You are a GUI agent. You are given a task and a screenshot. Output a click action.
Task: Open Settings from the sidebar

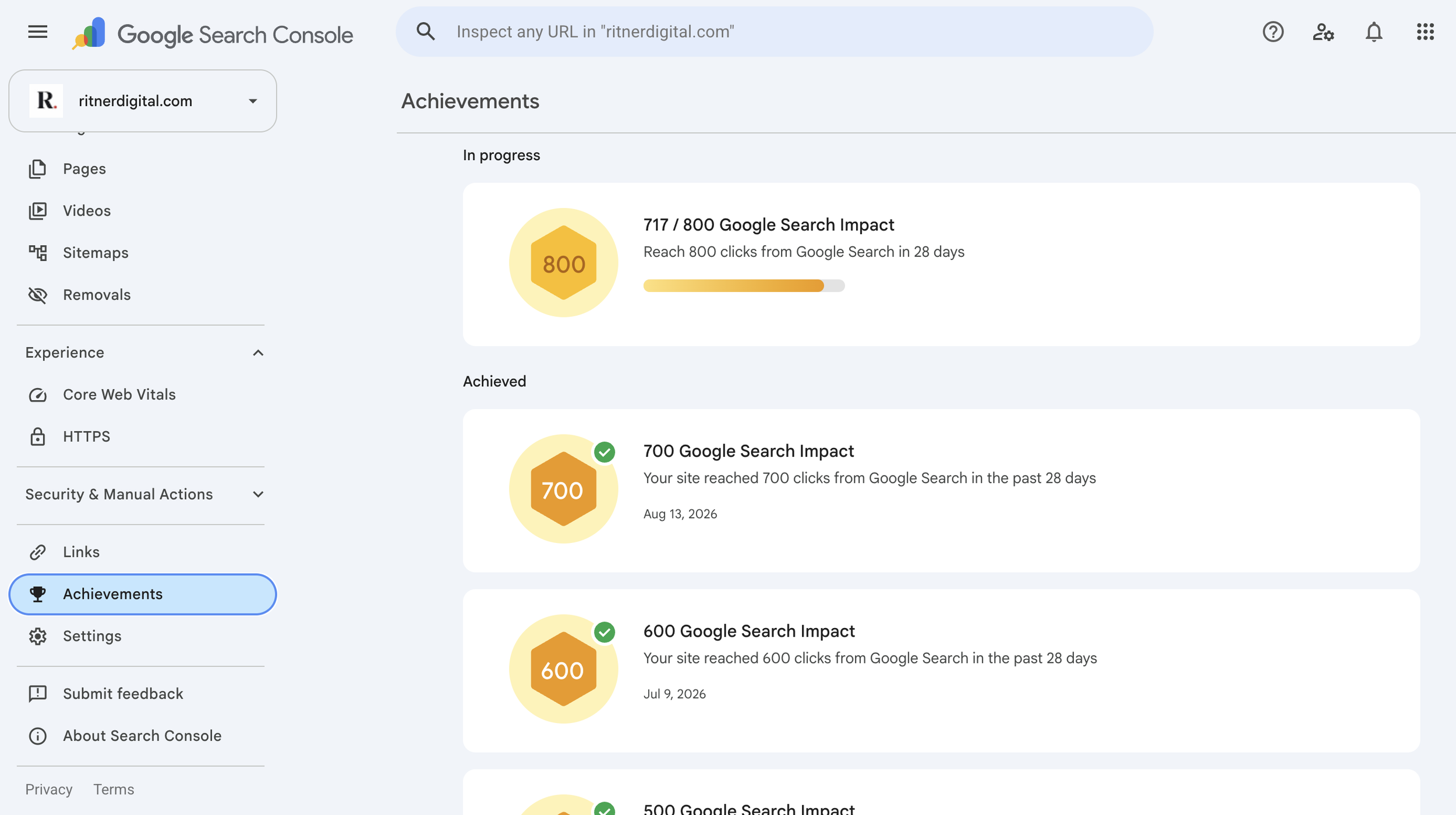coord(143,636)
